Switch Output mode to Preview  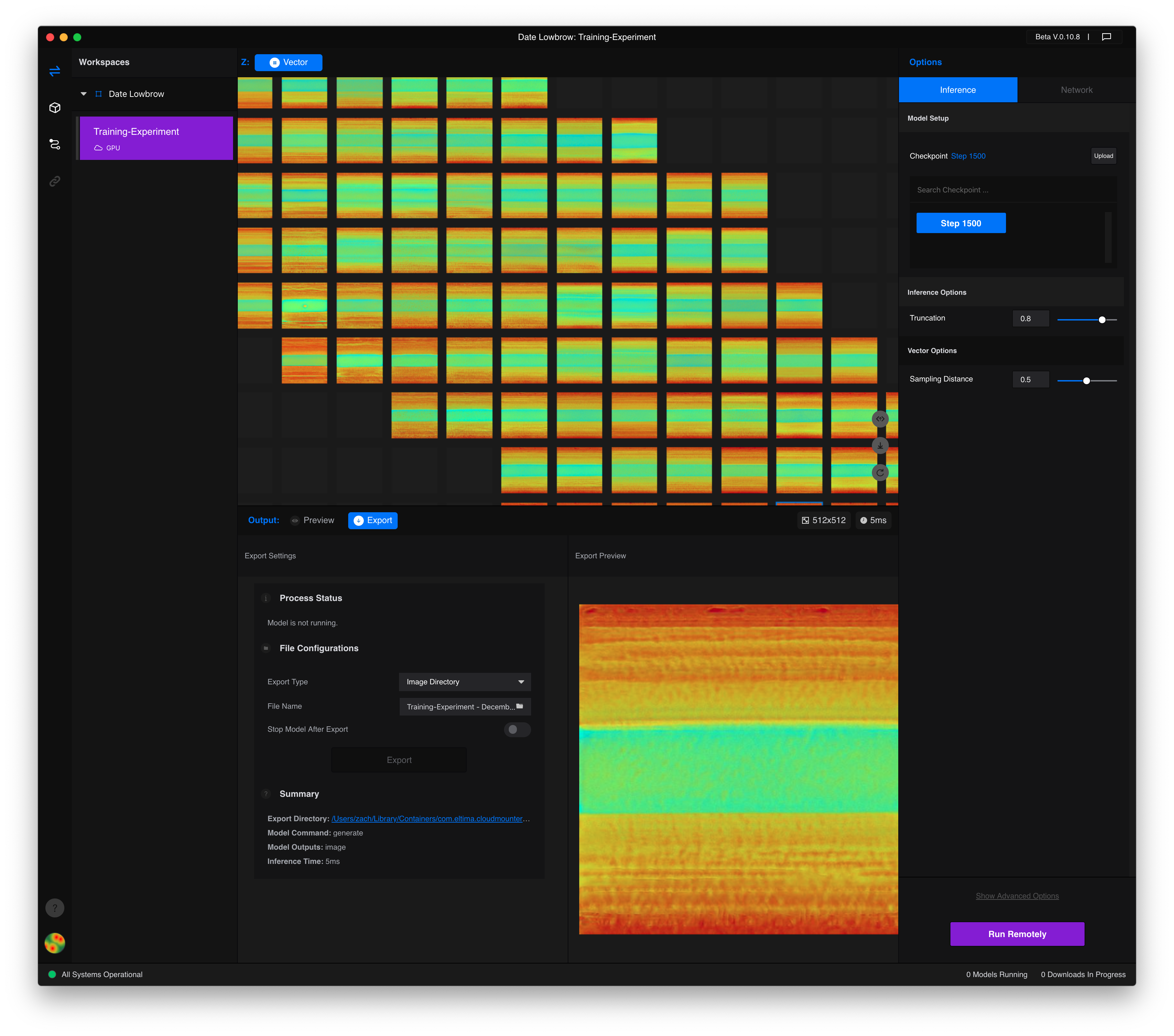pos(312,521)
